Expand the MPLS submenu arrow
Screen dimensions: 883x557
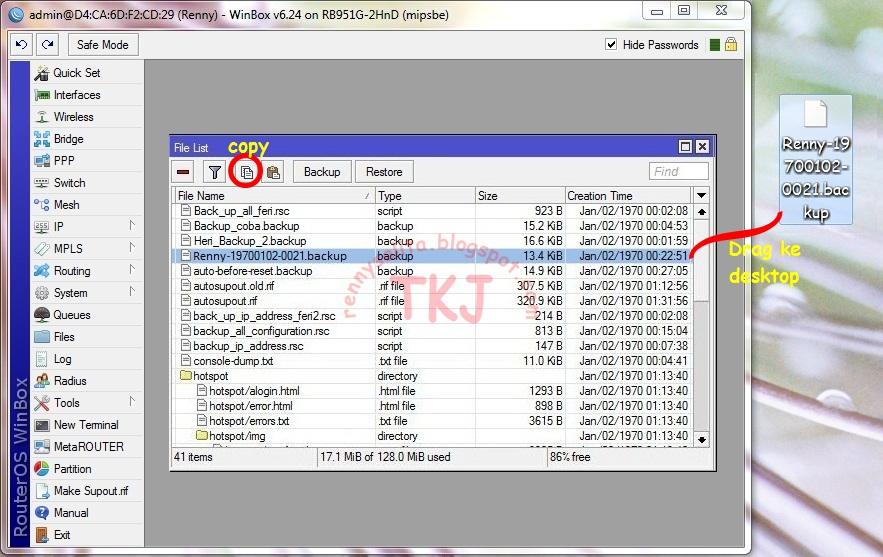pyautogui.click(x=131, y=248)
